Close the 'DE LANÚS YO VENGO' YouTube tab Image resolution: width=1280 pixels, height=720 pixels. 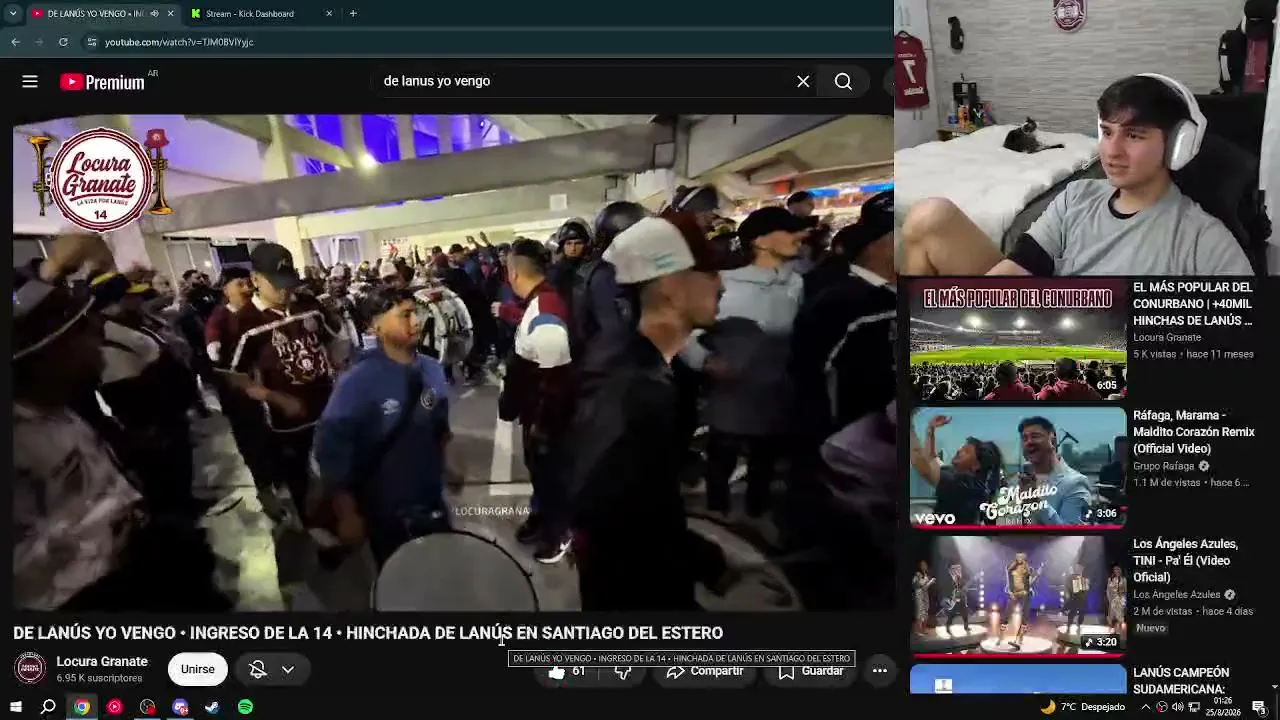coord(170,13)
